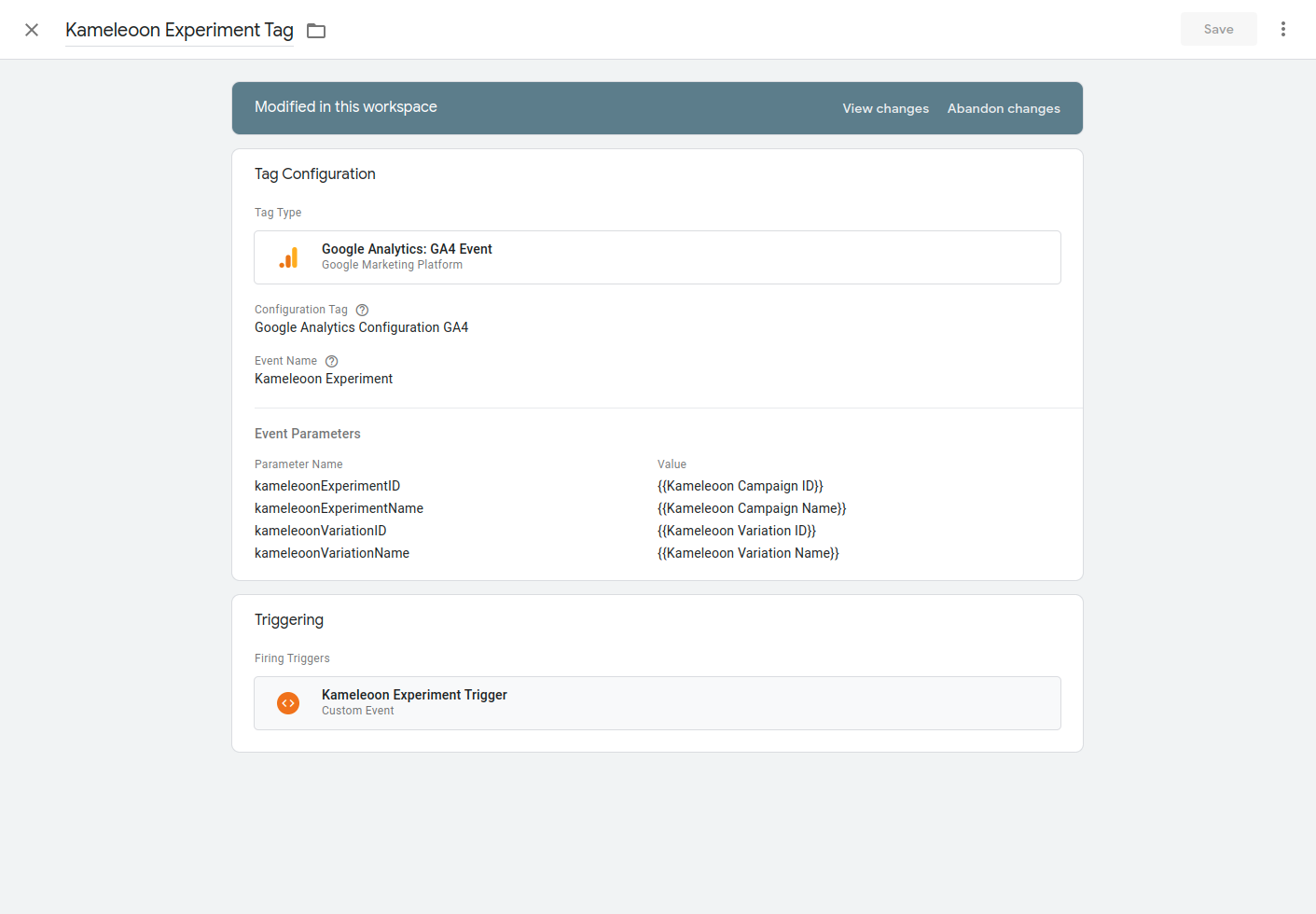
Task: Click the Triggering section heading
Action: (x=289, y=620)
